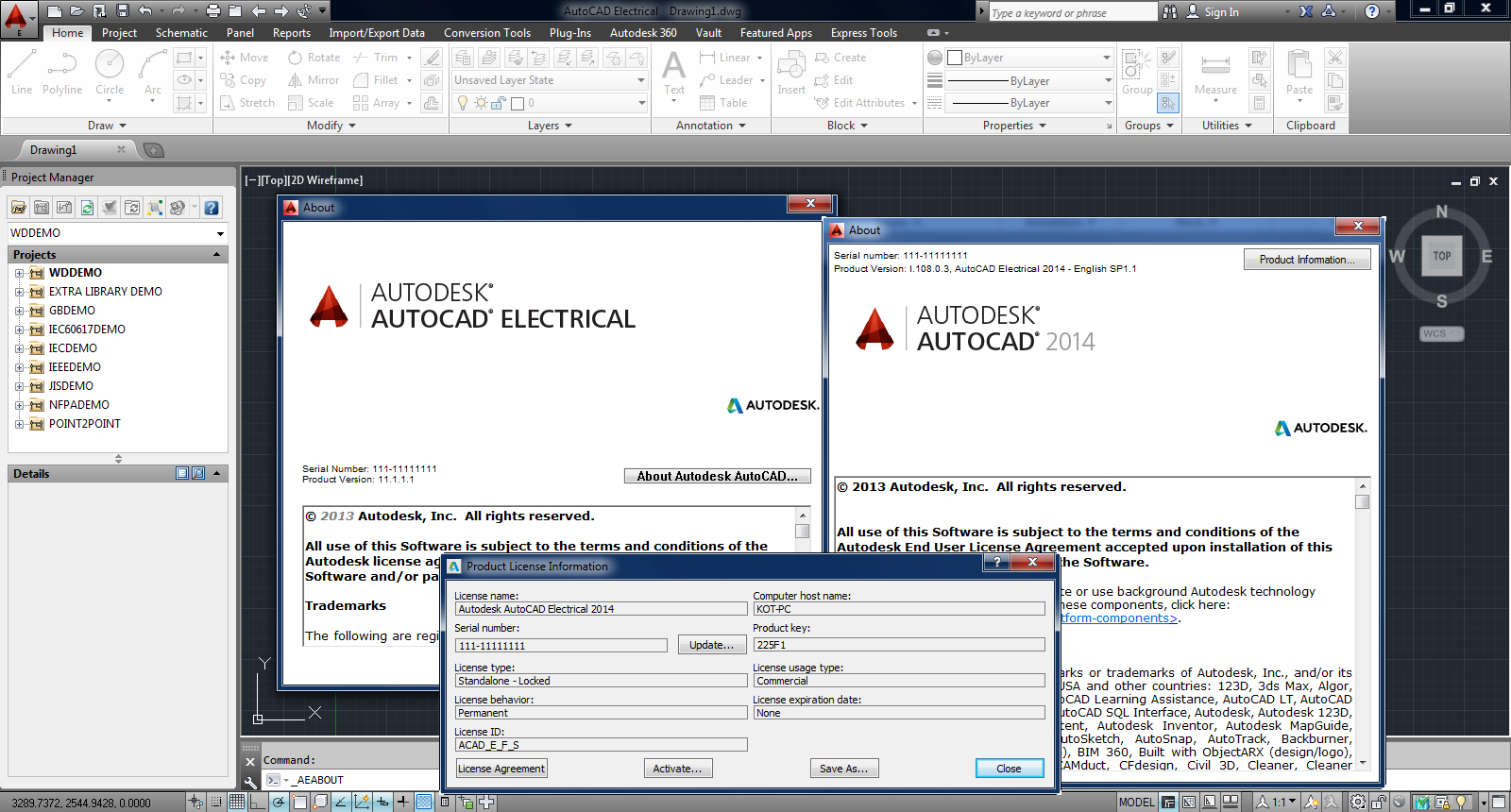1511x812 pixels.
Task: Expand the WDDEMO project tree node
Action: (19, 273)
